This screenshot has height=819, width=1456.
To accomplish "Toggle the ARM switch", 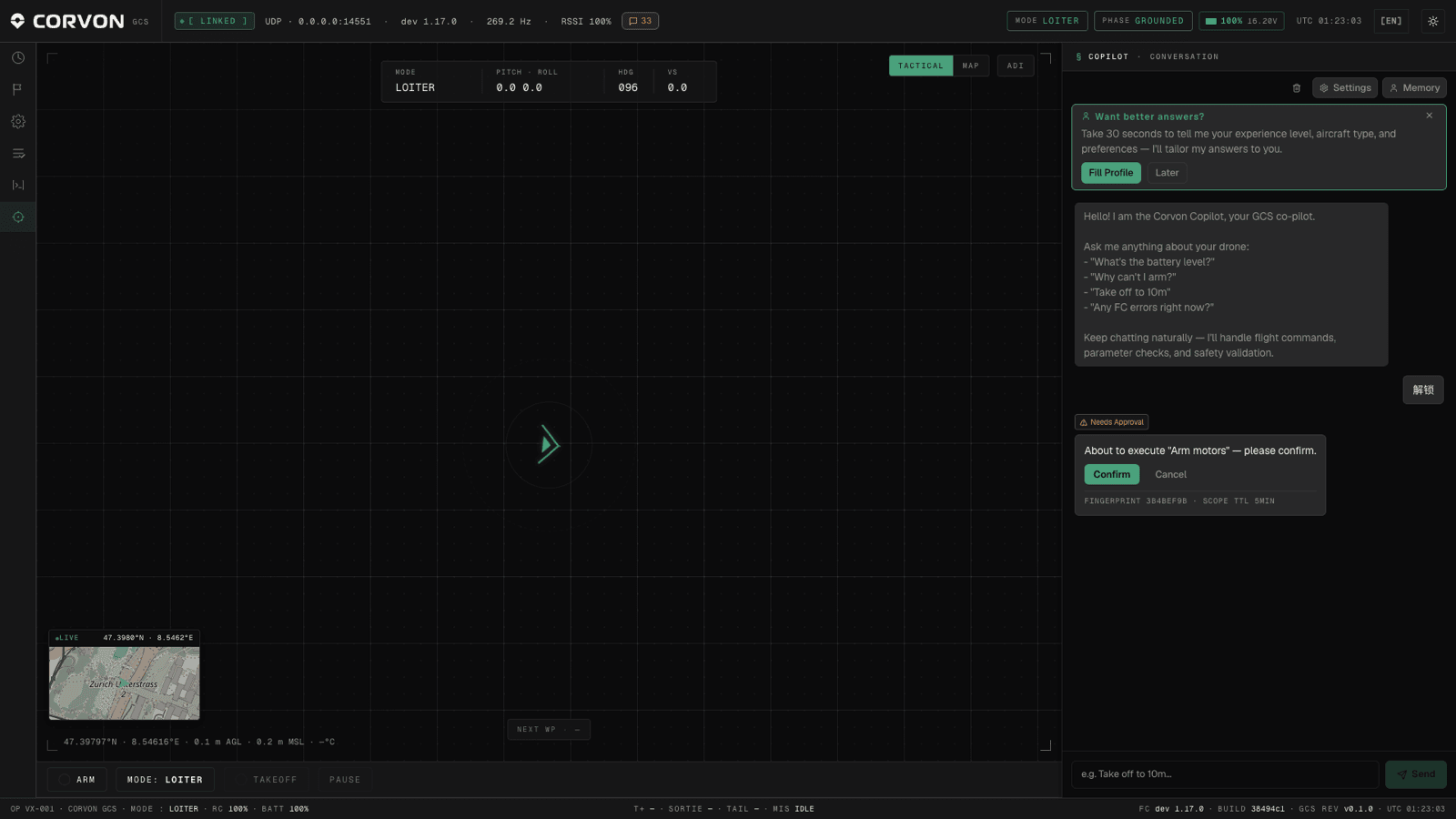I will pyautogui.click(x=77, y=779).
